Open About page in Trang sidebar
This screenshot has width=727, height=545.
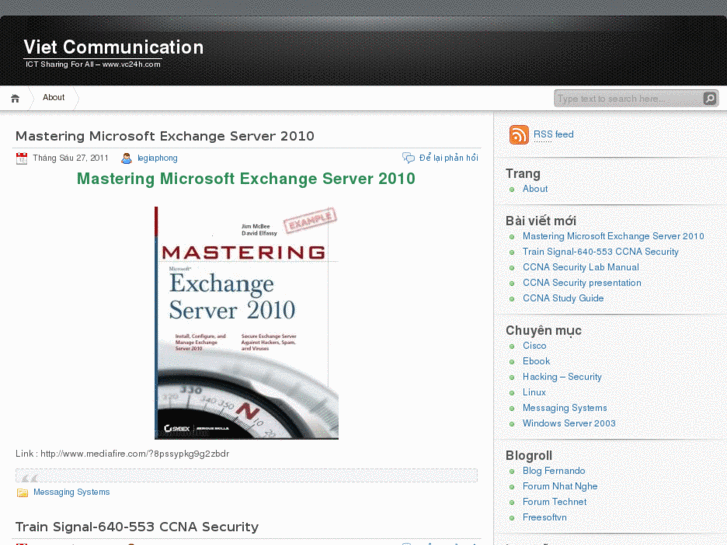[x=535, y=189]
